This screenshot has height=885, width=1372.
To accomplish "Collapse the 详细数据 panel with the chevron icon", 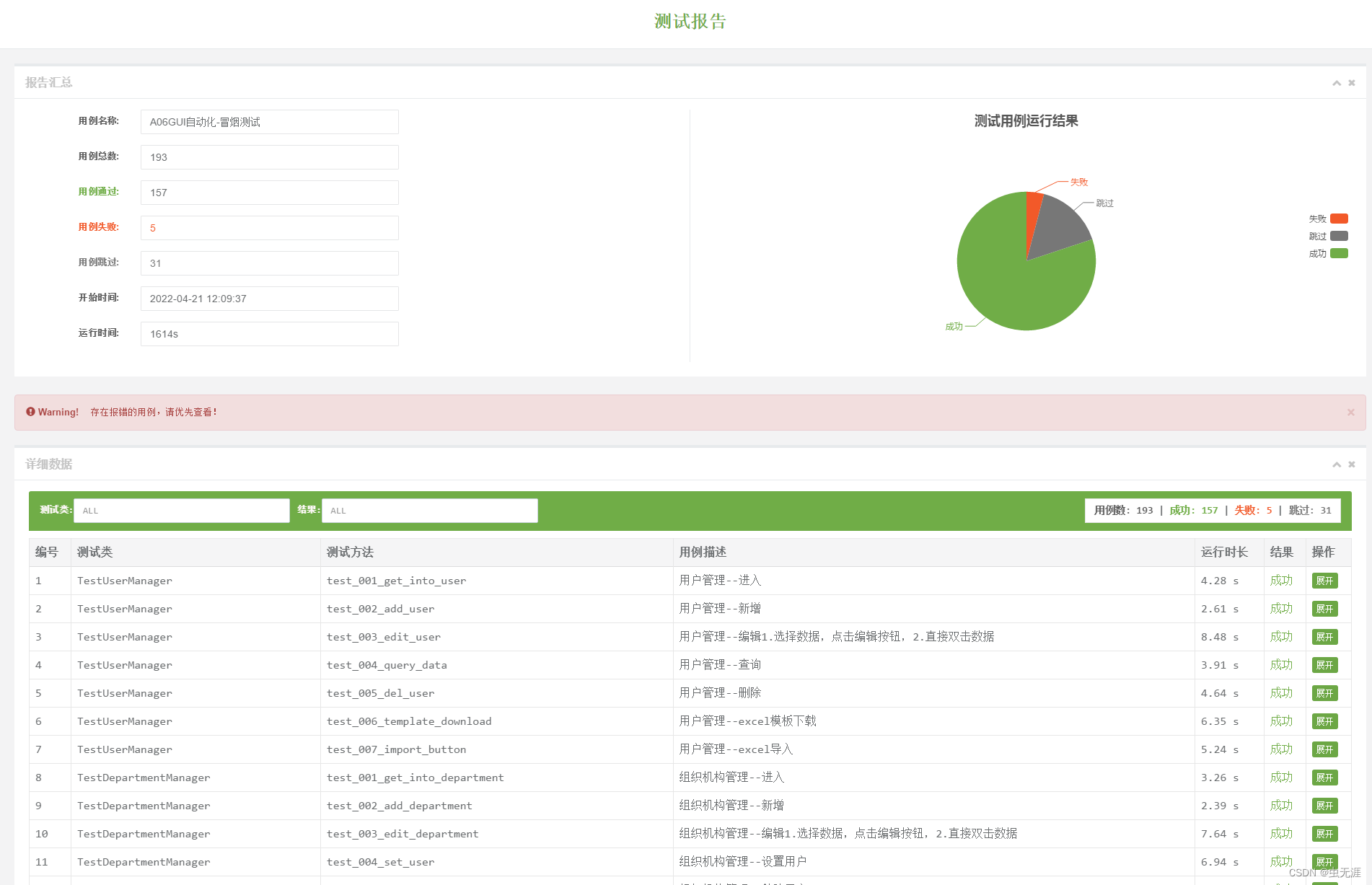I will (1337, 464).
